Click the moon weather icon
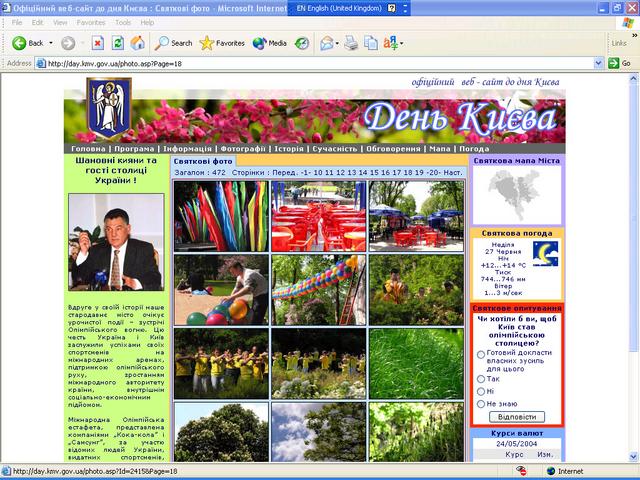640x480 pixels. coord(545,253)
